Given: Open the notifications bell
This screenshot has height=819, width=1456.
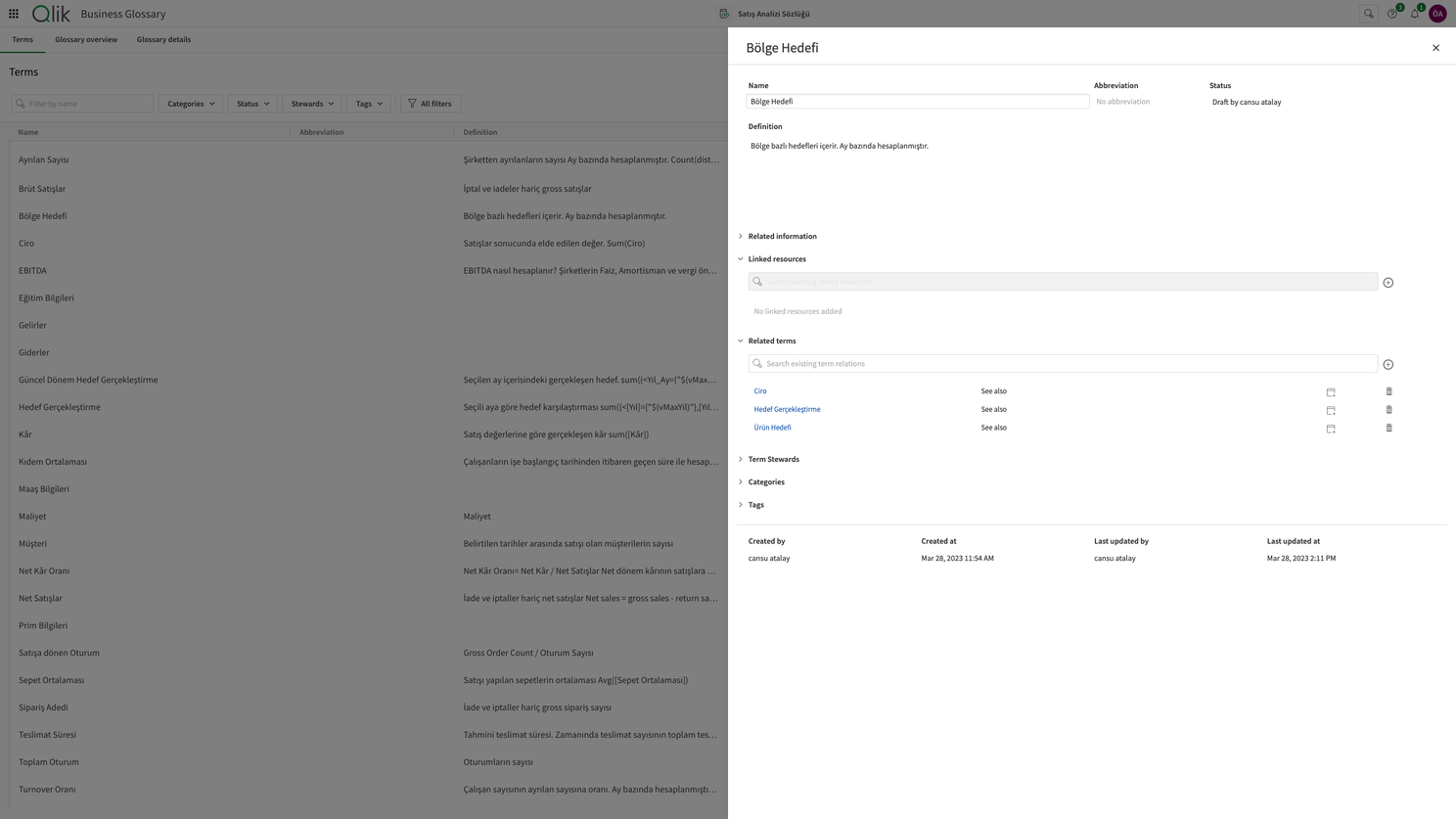Looking at the screenshot, I should (1415, 14).
